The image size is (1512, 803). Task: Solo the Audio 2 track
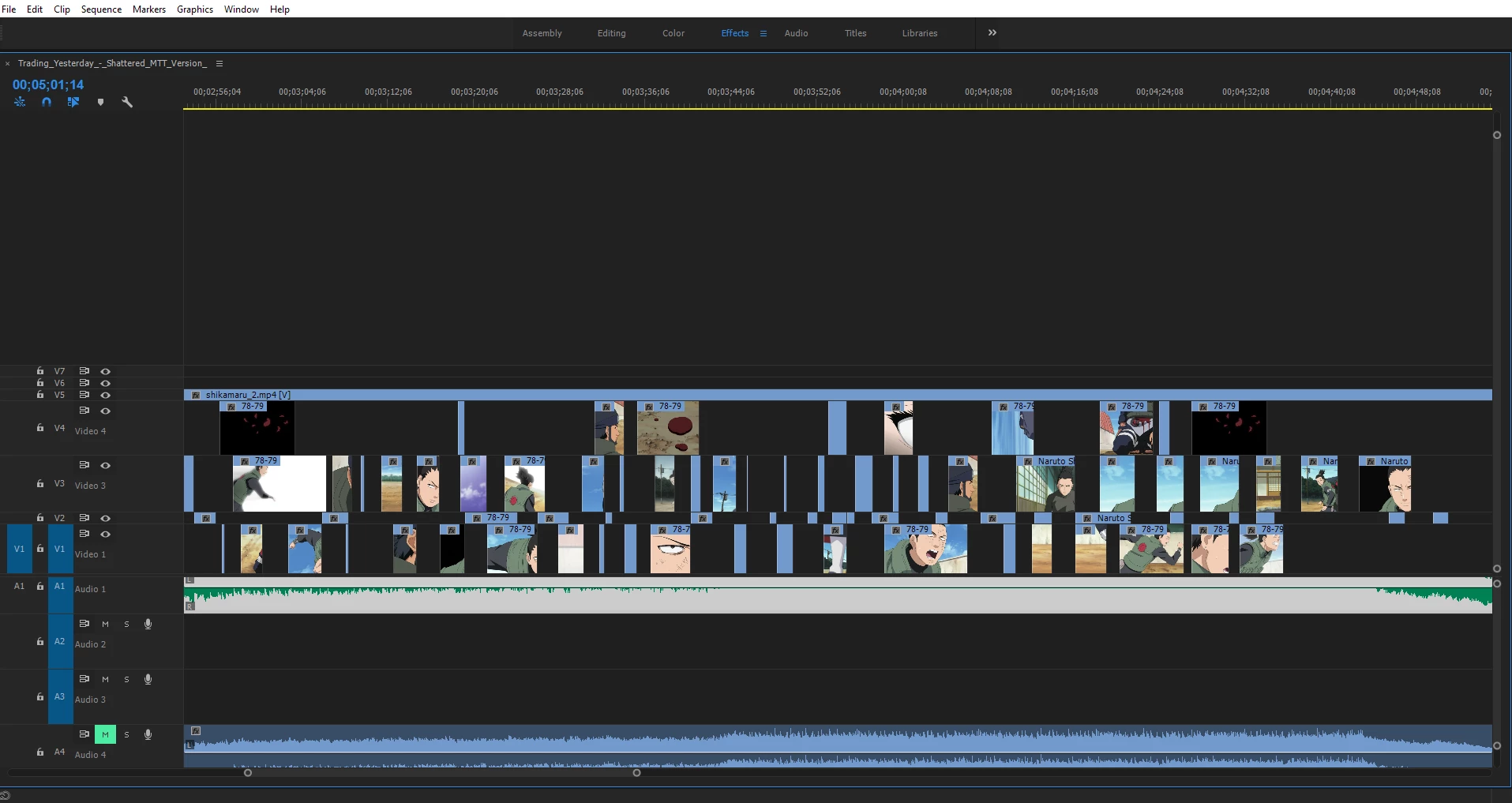pos(126,624)
